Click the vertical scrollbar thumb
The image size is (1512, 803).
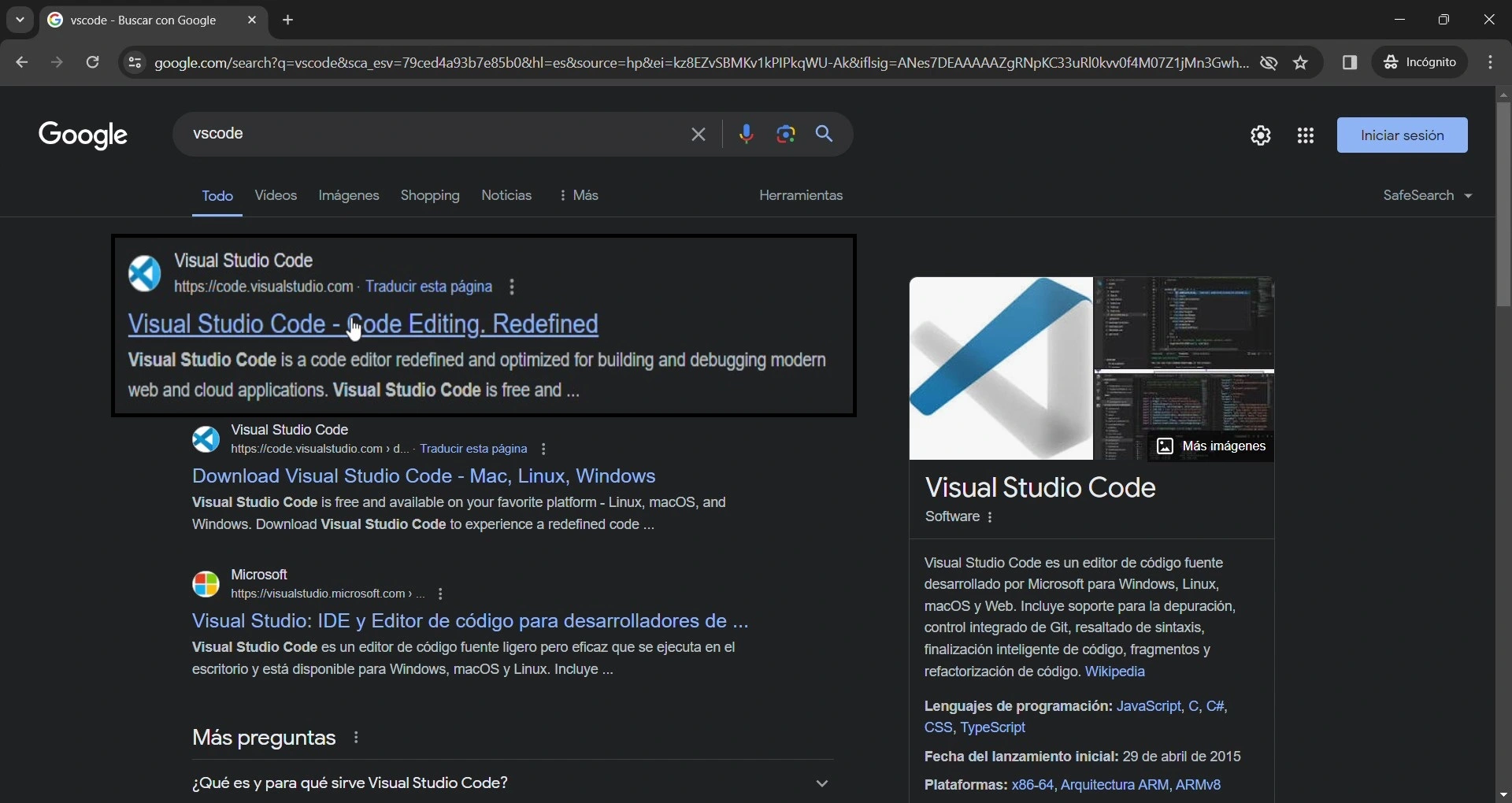[x=1504, y=204]
